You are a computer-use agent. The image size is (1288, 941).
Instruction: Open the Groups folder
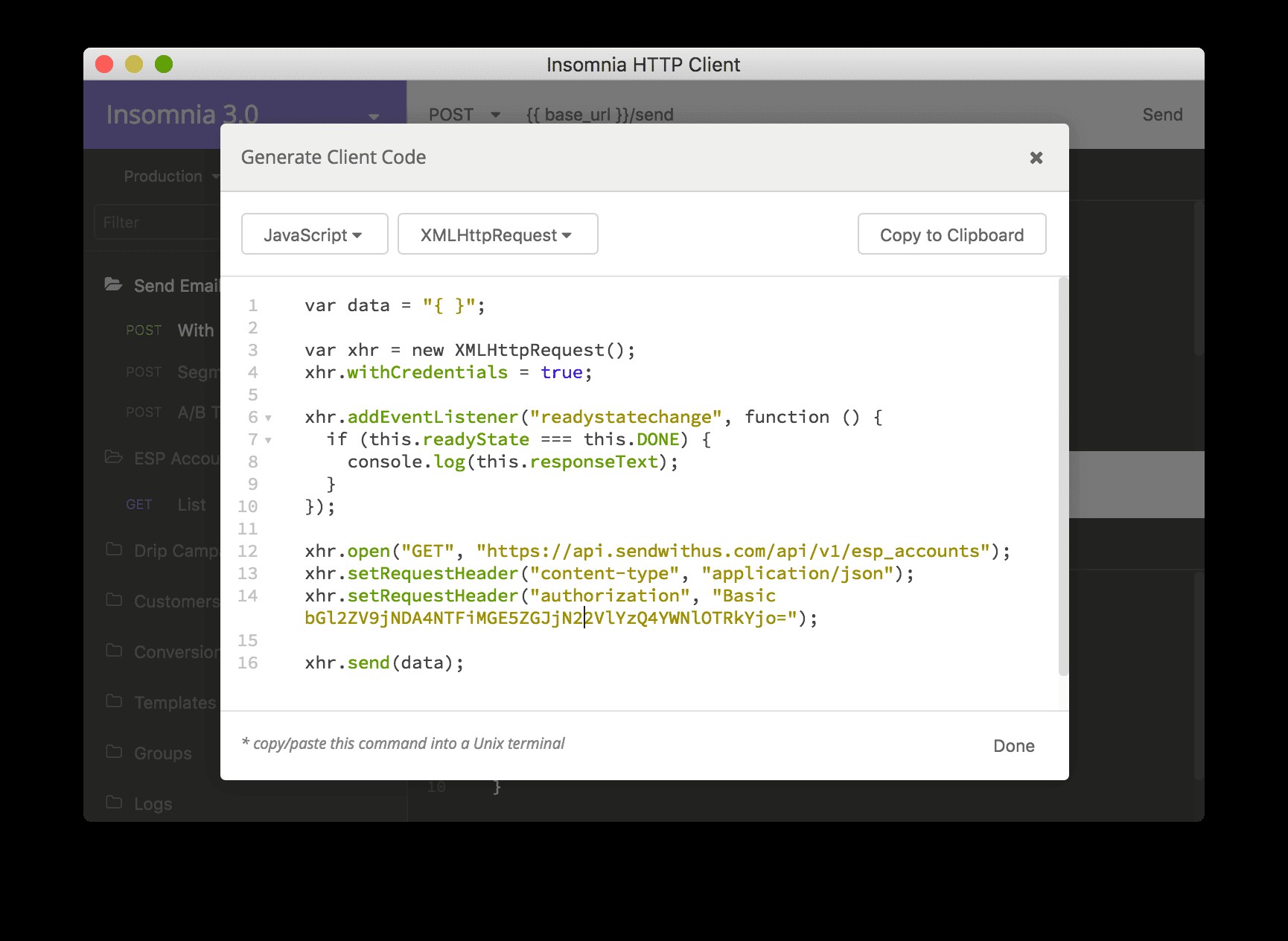(163, 753)
